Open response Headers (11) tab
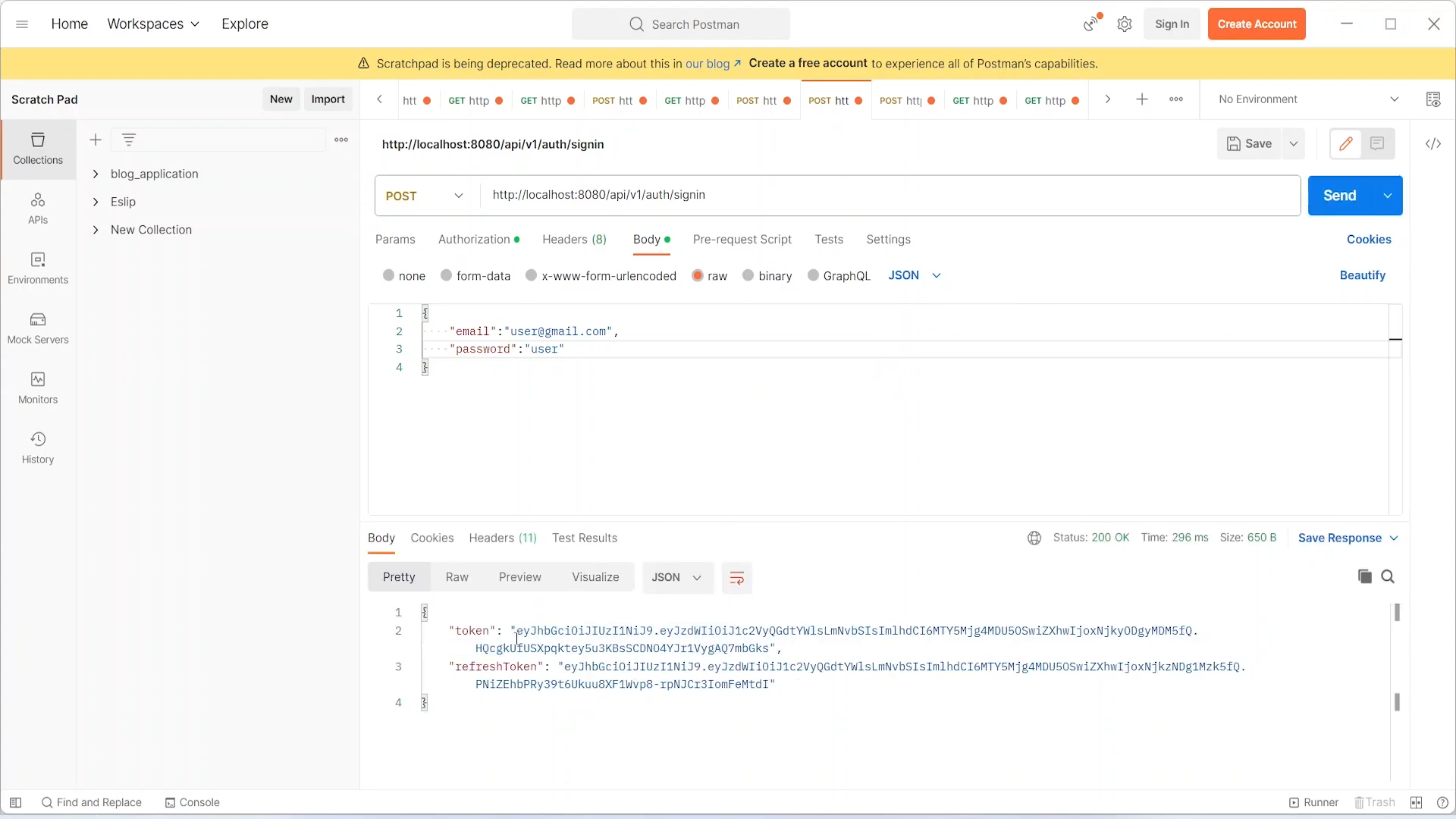 coord(503,538)
